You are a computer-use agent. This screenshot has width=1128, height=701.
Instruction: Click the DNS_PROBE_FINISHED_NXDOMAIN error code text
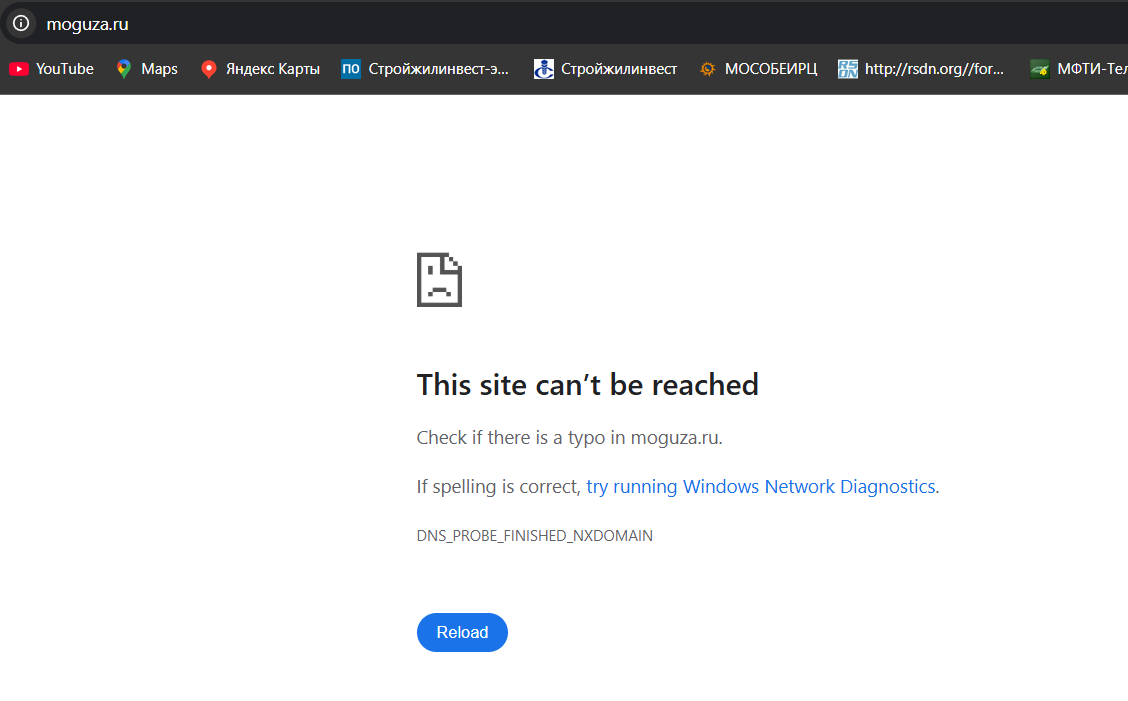[x=534, y=536]
